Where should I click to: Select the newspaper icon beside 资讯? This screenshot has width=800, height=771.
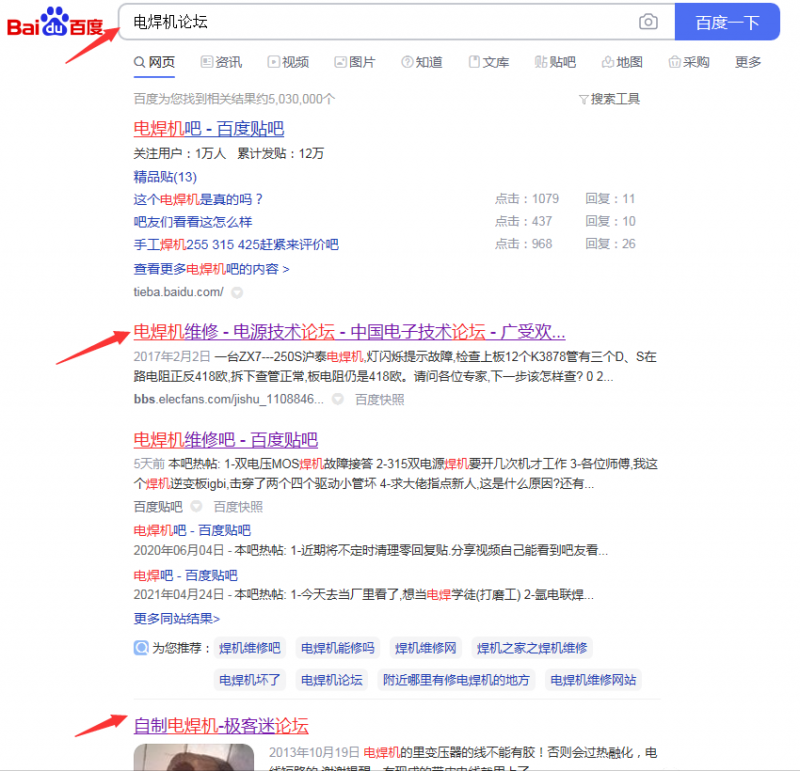pyautogui.click(x=205, y=61)
